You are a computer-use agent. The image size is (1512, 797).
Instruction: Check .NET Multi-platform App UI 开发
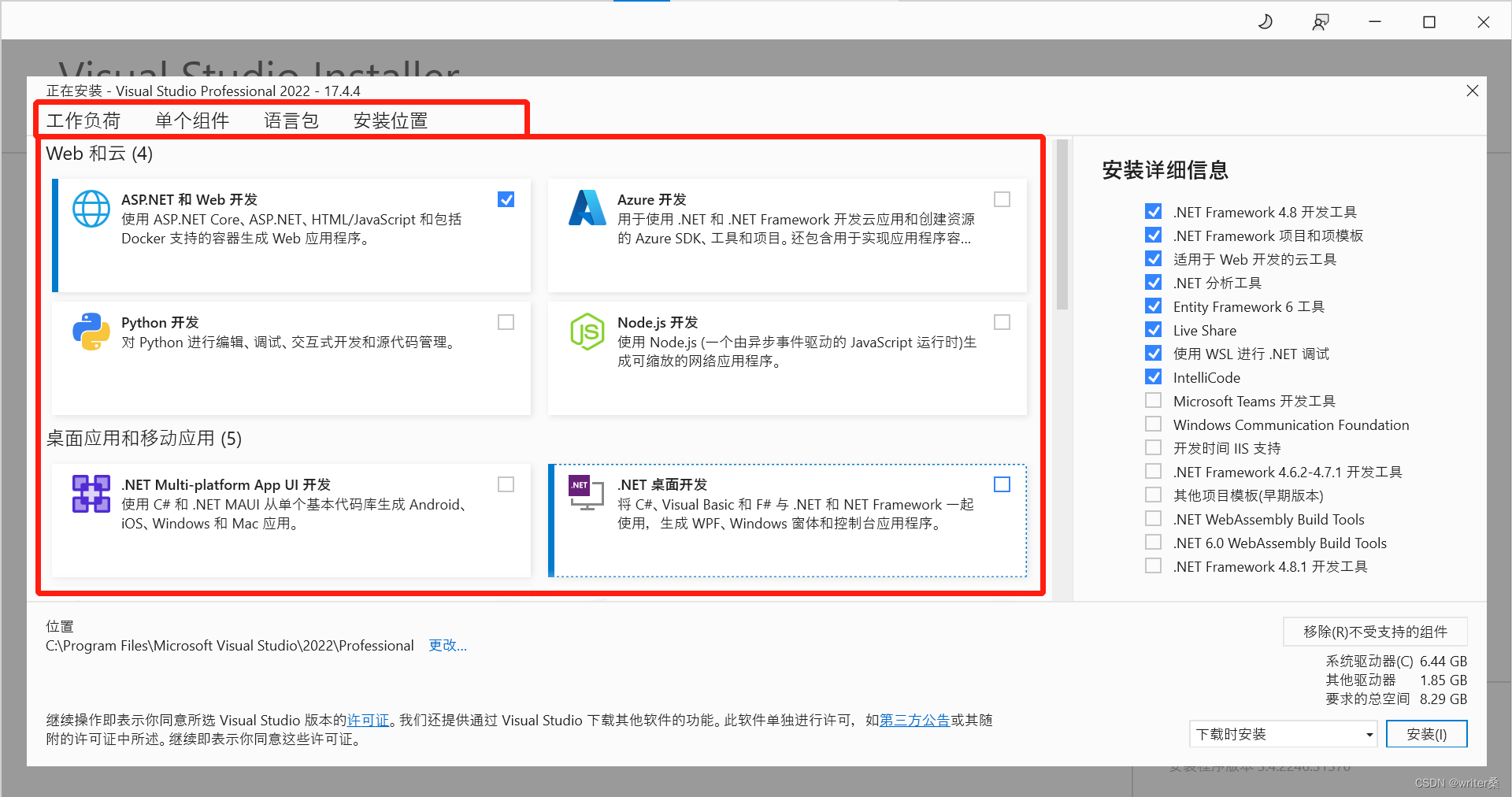506,484
